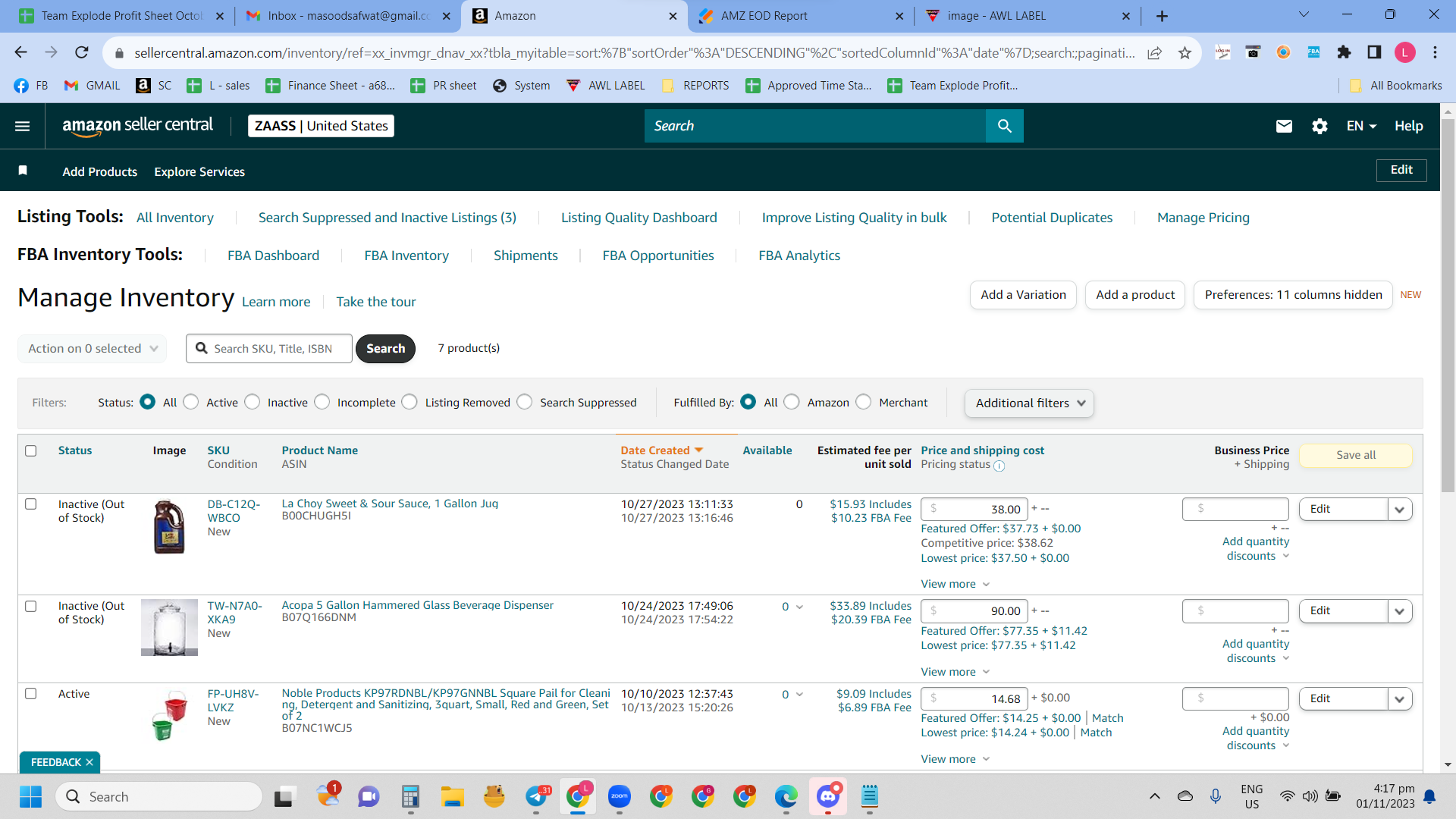This screenshot has width=1456, height=819.
Task: Open the browser side panel icon
Action: 1374,52
